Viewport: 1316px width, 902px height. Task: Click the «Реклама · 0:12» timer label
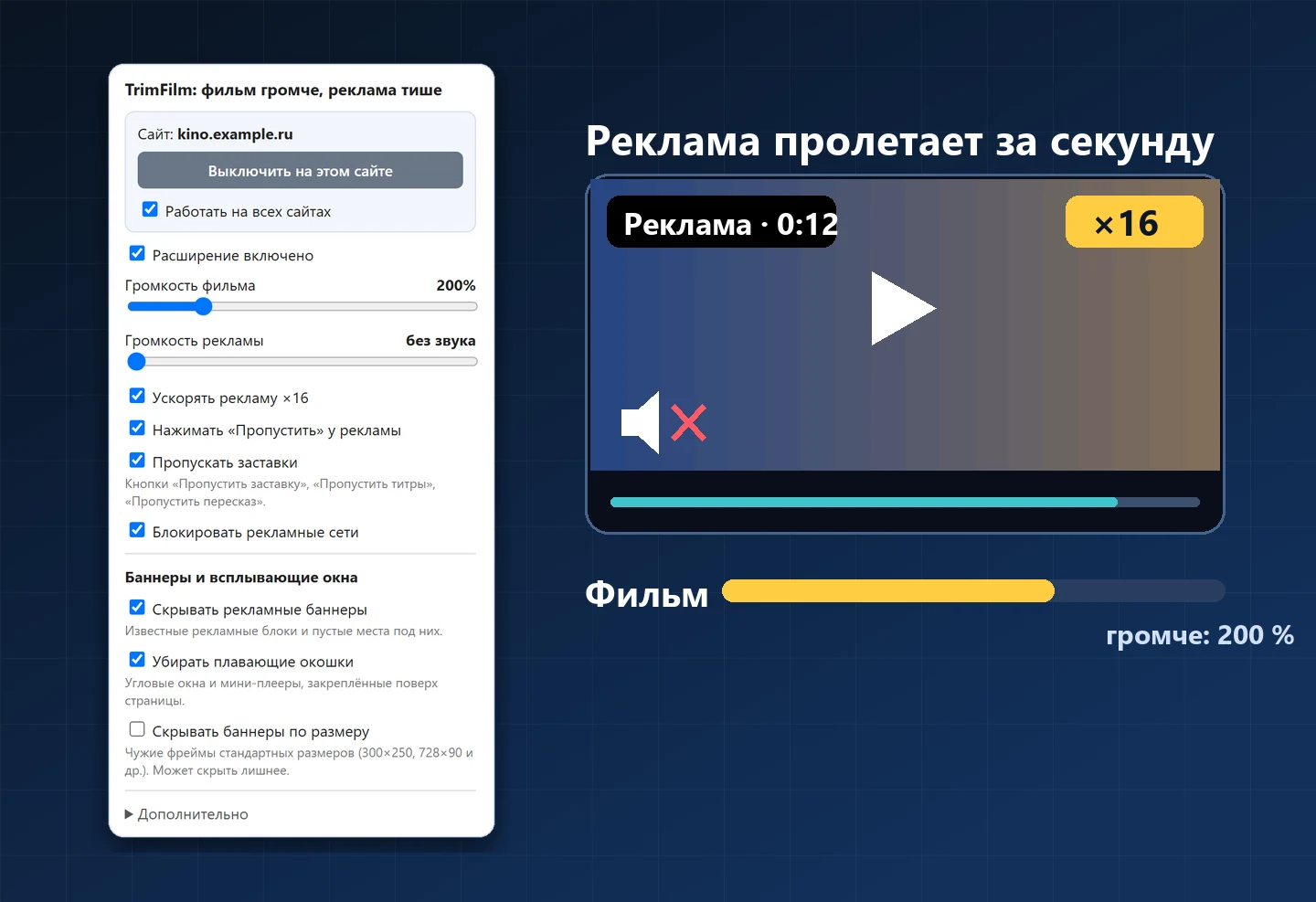click(722, 222)
